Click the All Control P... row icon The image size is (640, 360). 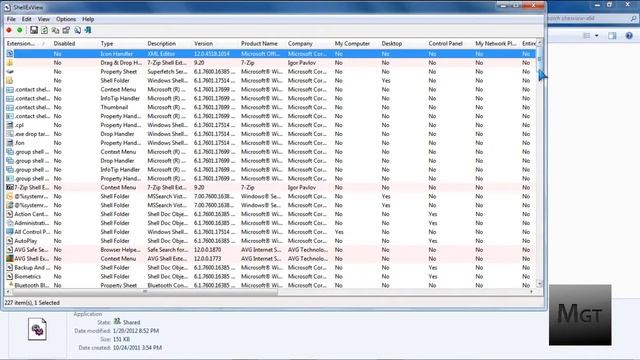point(10,232)
